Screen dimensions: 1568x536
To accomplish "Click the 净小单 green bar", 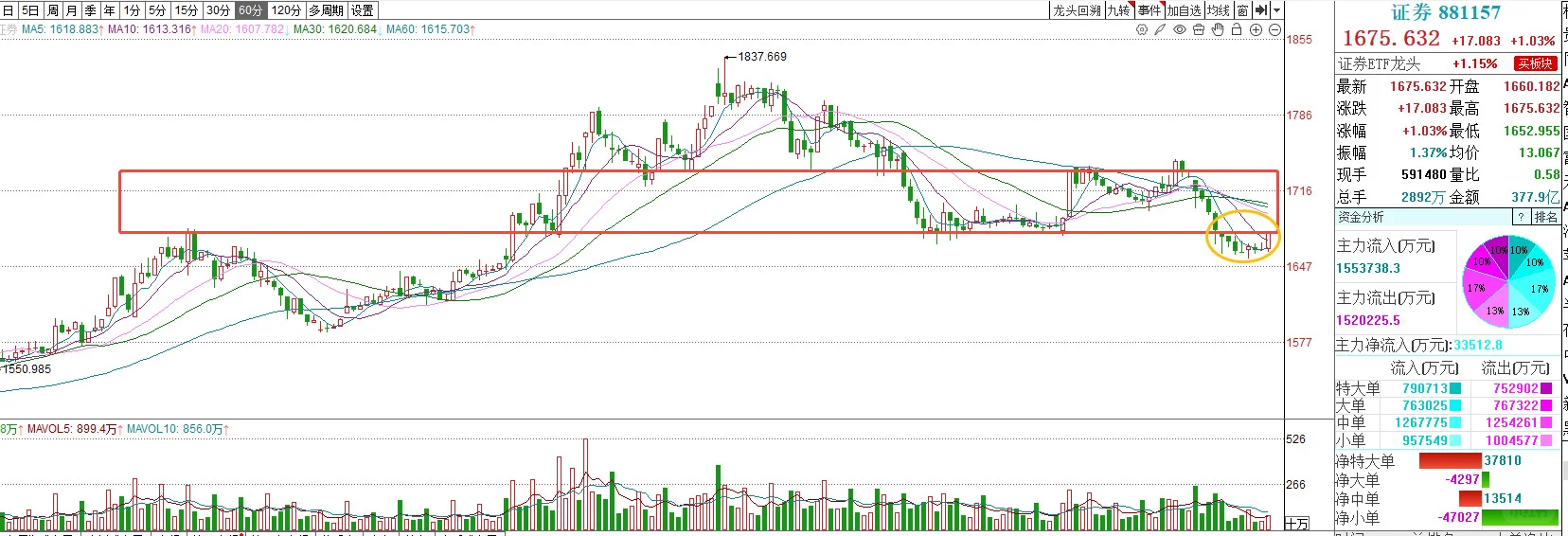I will coord(1520,517).
